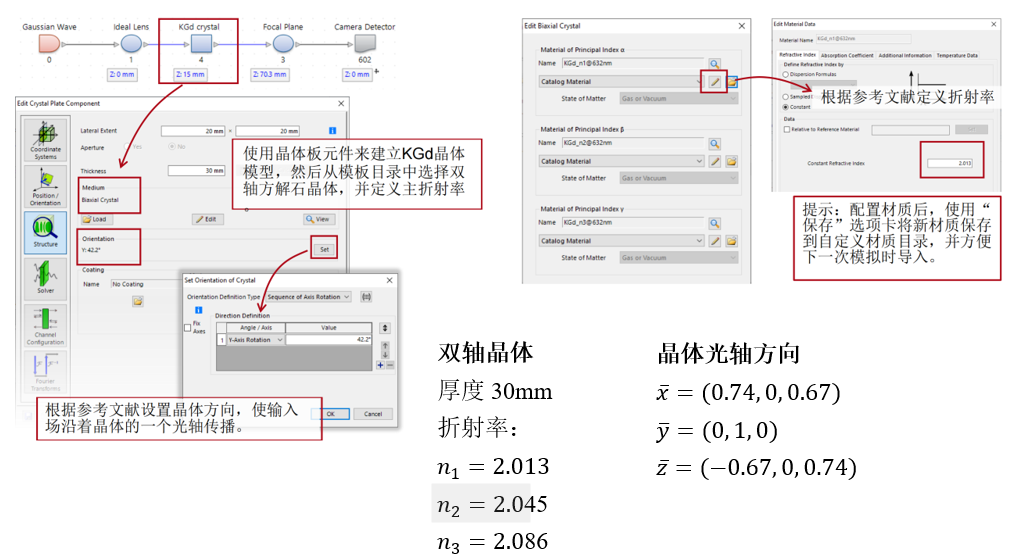Select Aperture Yes radio button

click(x=128, y=147)
